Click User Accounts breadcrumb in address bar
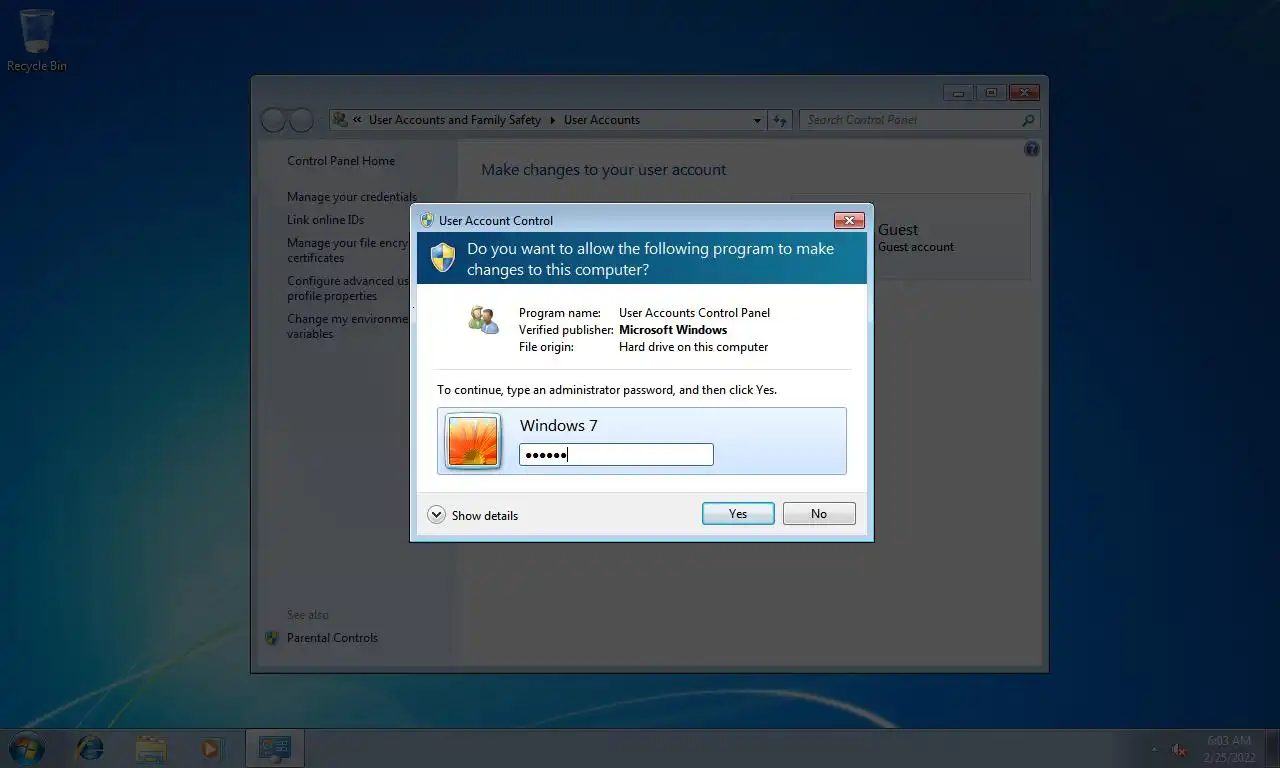This screenshot has width=1280, height=768. [x=602, y=120]
